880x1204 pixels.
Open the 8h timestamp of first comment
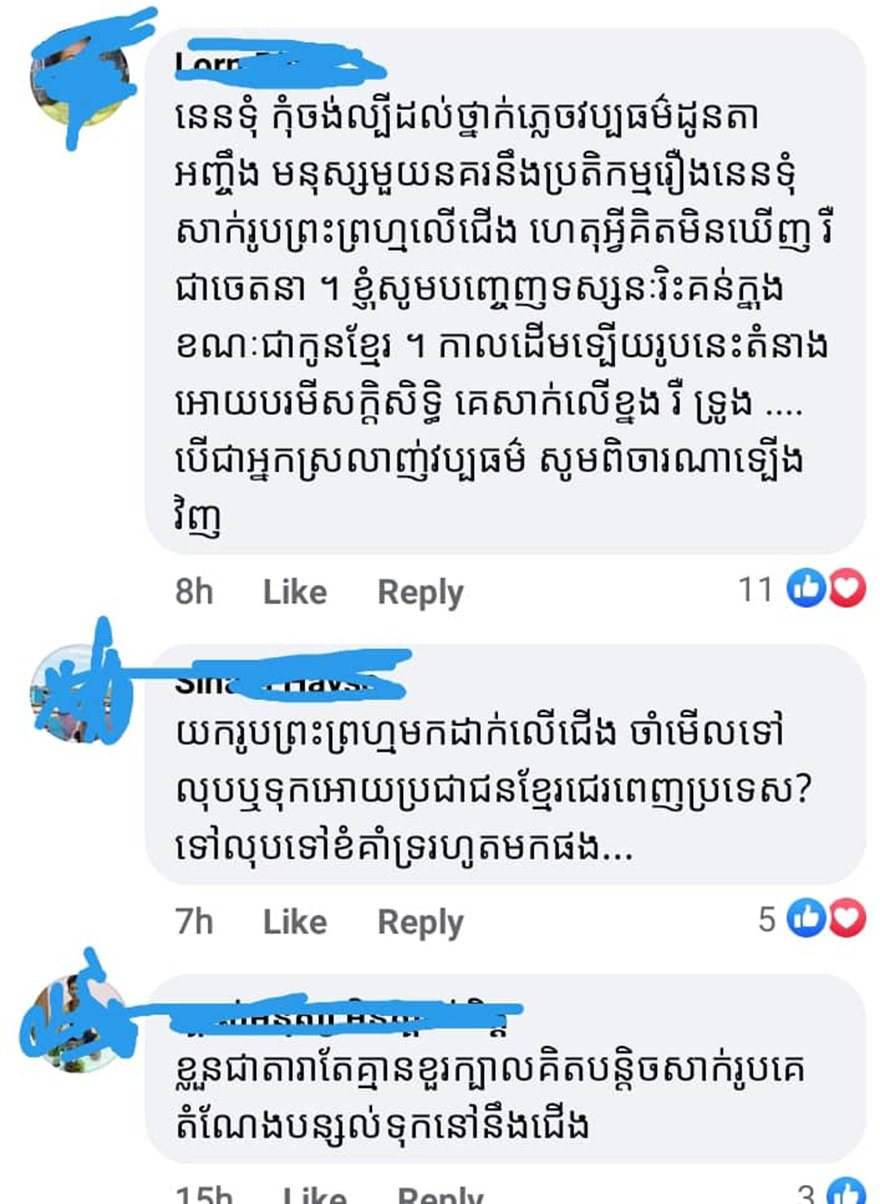click(194, 592)
